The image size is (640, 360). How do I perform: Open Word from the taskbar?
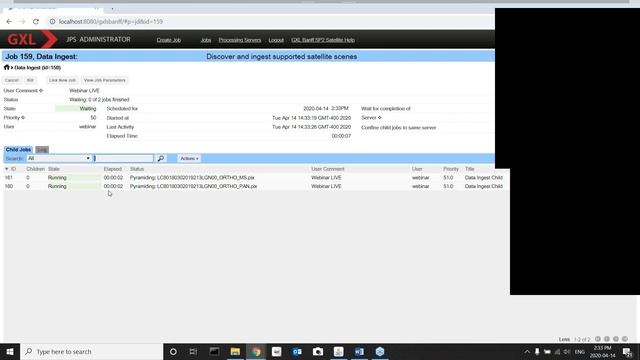pyautogui.click(x=359, y=351)
